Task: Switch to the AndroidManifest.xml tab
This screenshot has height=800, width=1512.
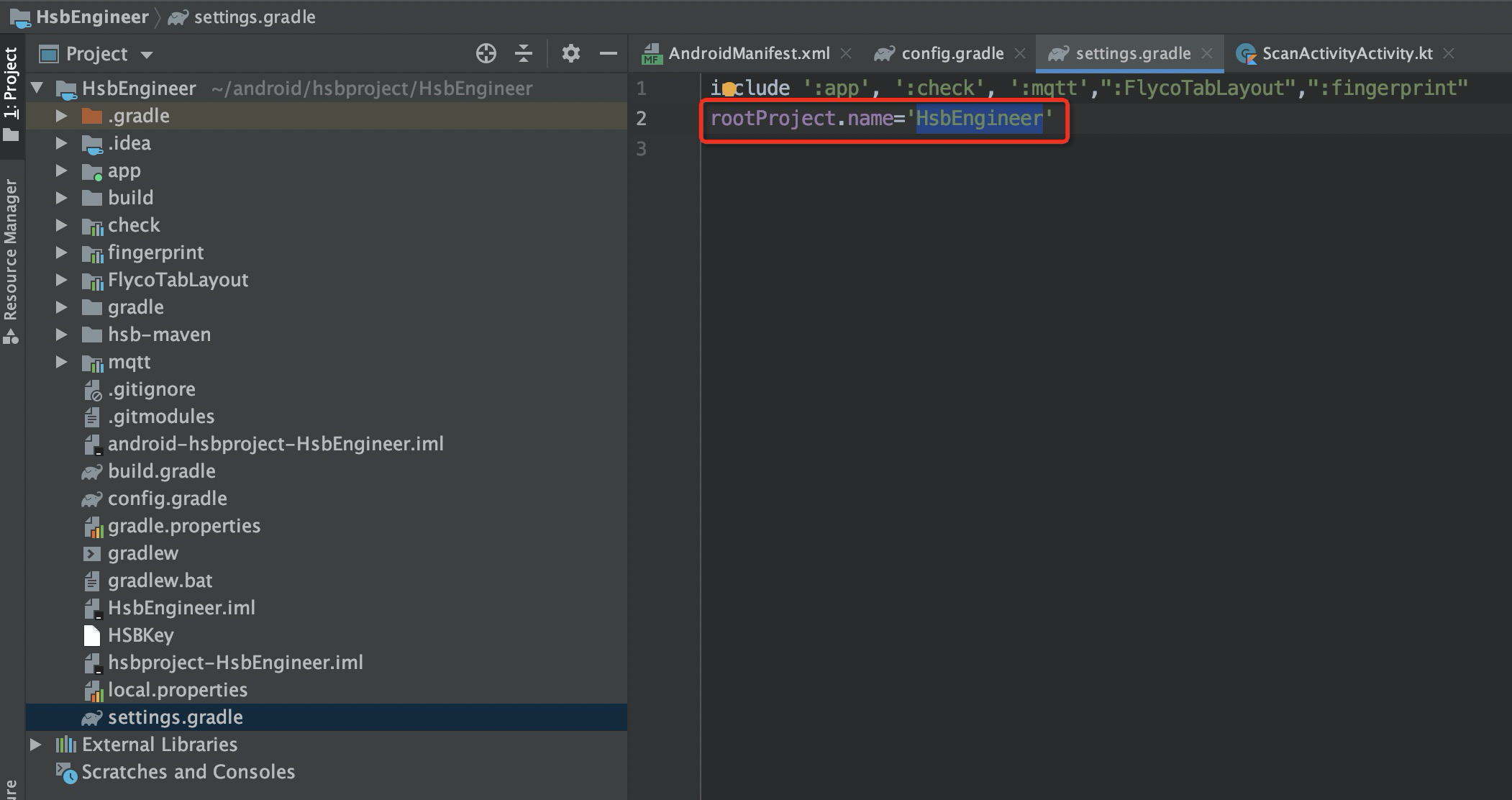Action: pyautogui.click(x=748, y=53)
